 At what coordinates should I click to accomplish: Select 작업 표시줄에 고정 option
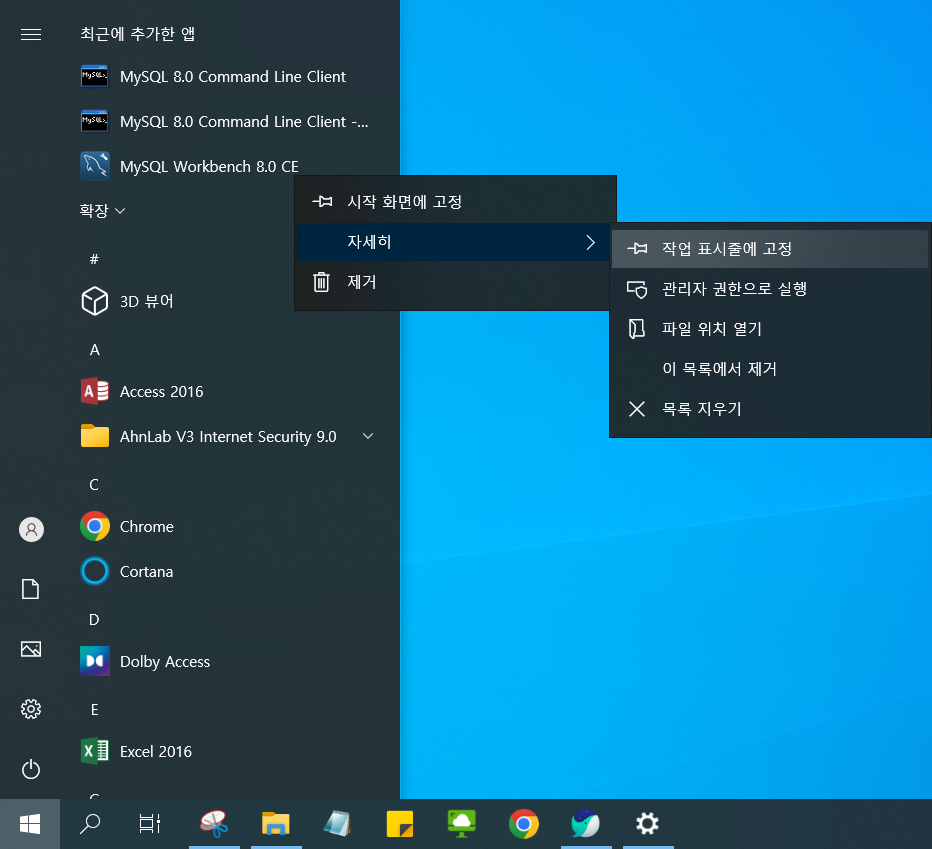tap(770, 249)
